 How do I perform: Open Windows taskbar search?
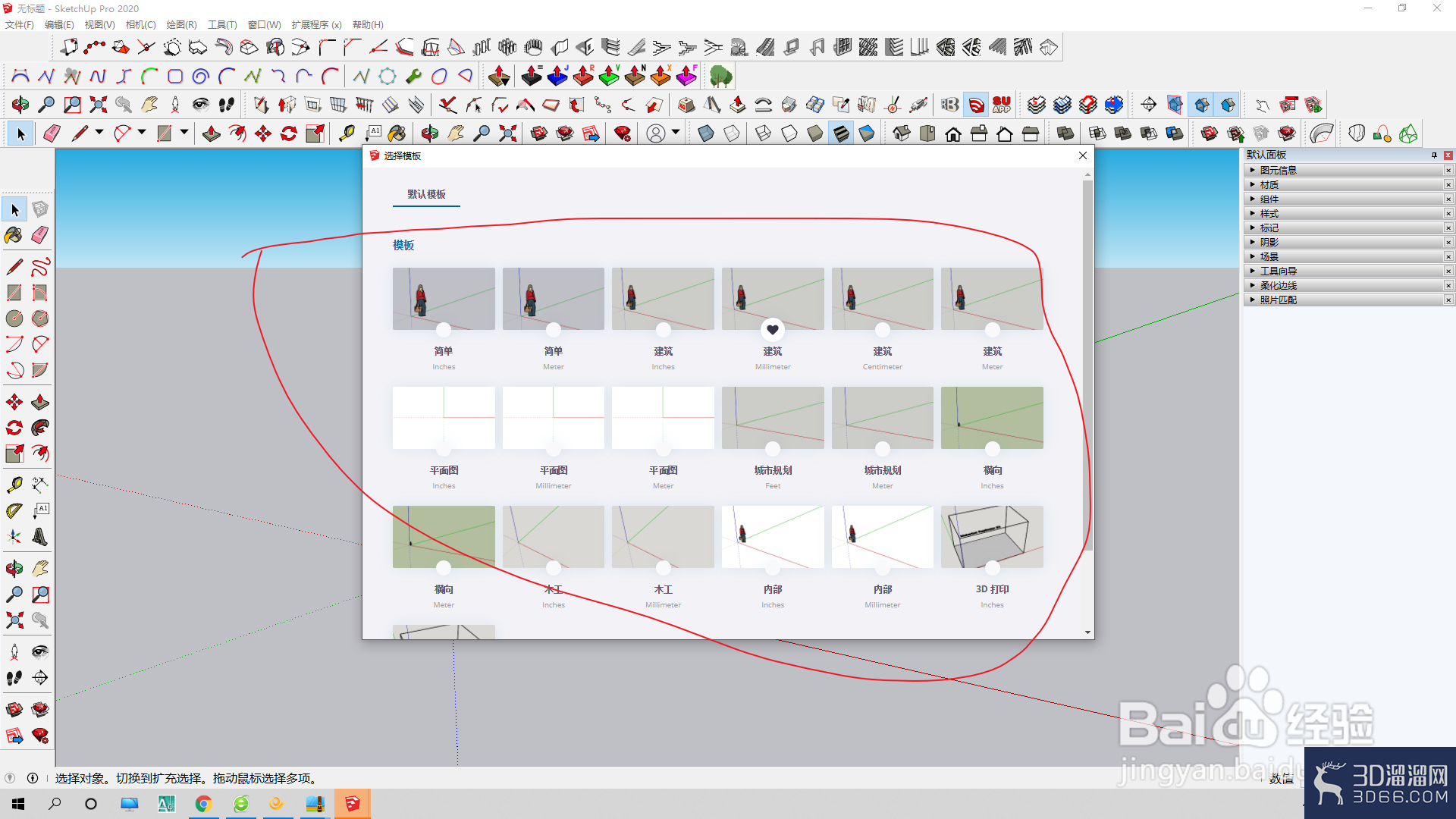pyautogui.click(x=55, y=804)
